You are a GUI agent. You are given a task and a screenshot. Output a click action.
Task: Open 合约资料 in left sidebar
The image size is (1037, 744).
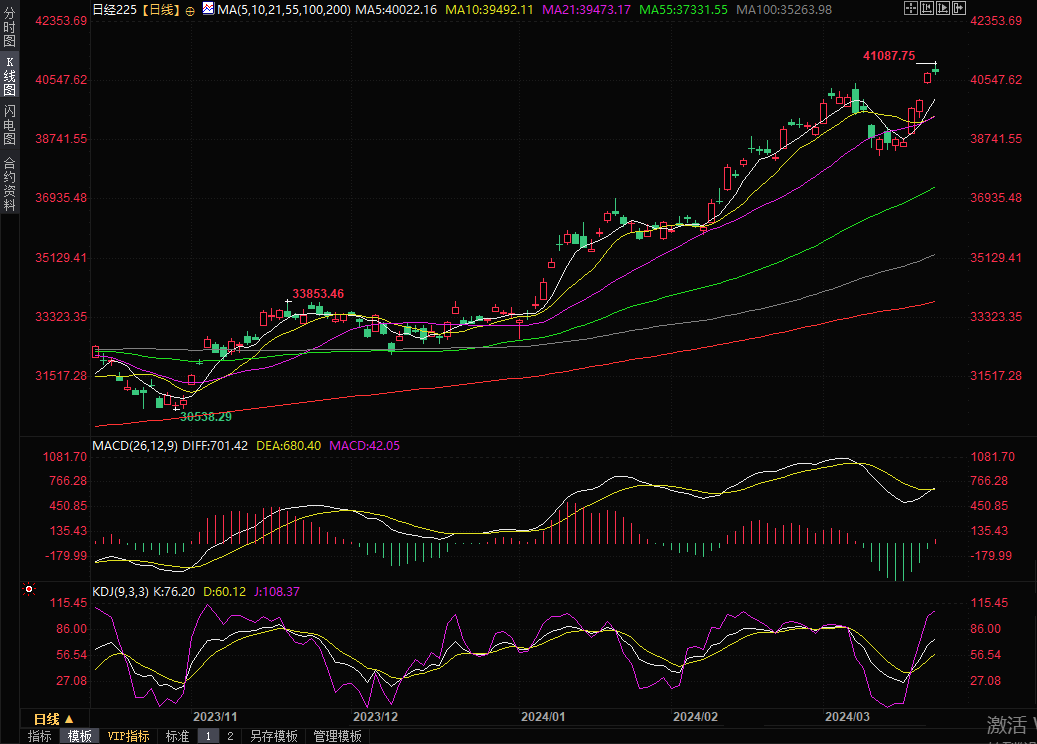tap(9, 184)
